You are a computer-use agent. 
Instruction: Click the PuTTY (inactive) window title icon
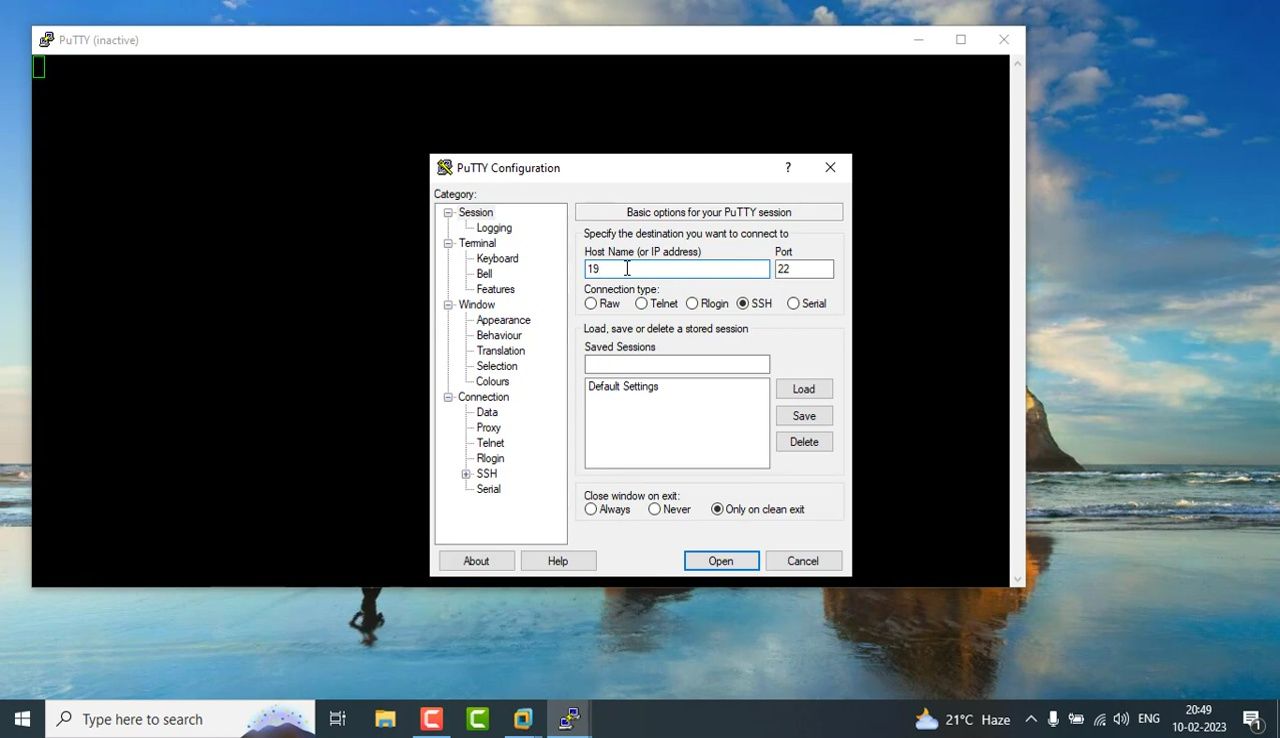click(x=46, y=40)
